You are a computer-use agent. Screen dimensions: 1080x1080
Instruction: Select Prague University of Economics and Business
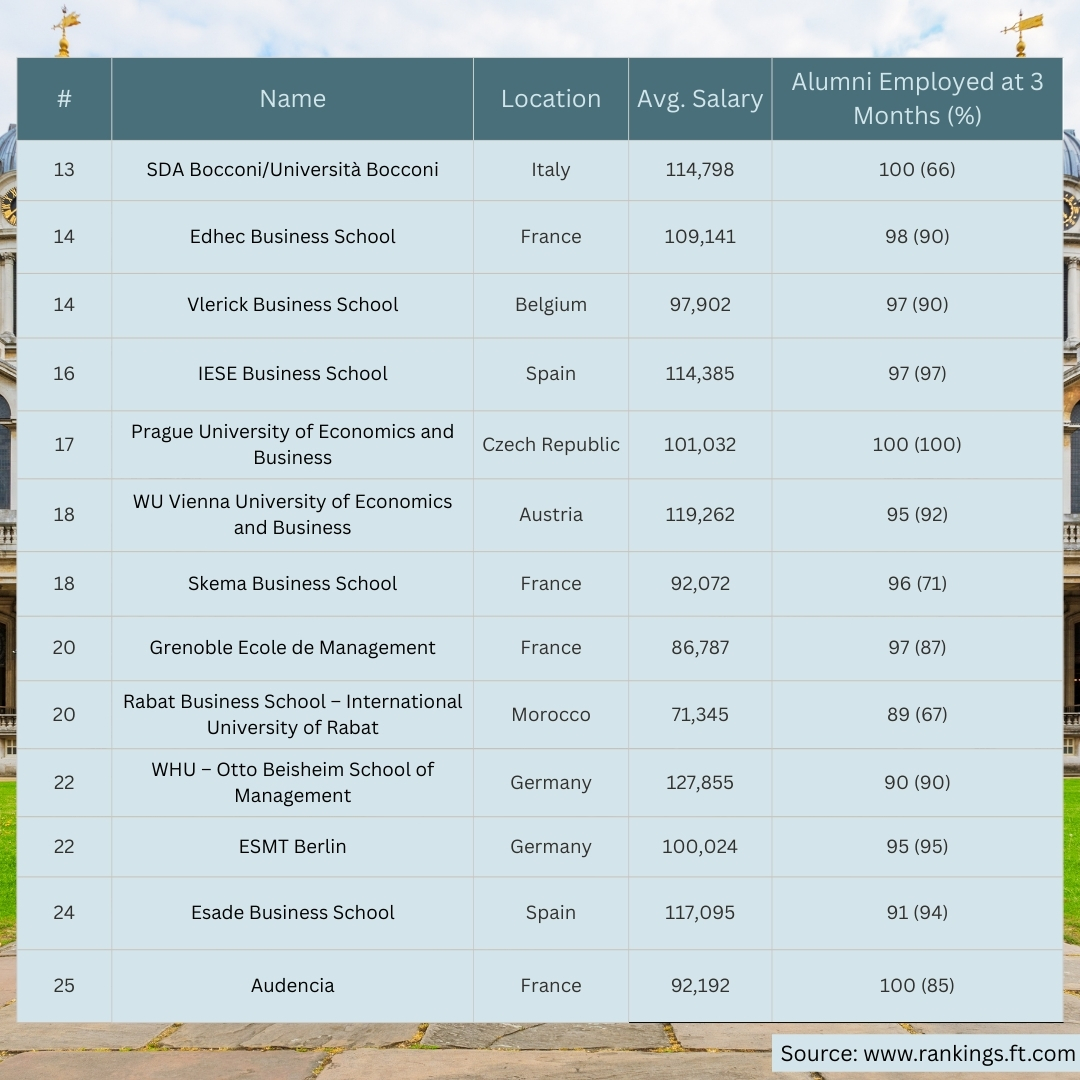pos(293,444)
